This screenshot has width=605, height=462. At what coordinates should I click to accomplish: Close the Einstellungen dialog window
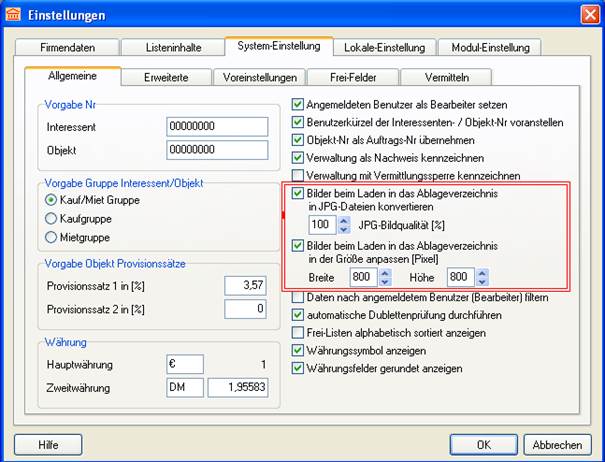point(590,15)
